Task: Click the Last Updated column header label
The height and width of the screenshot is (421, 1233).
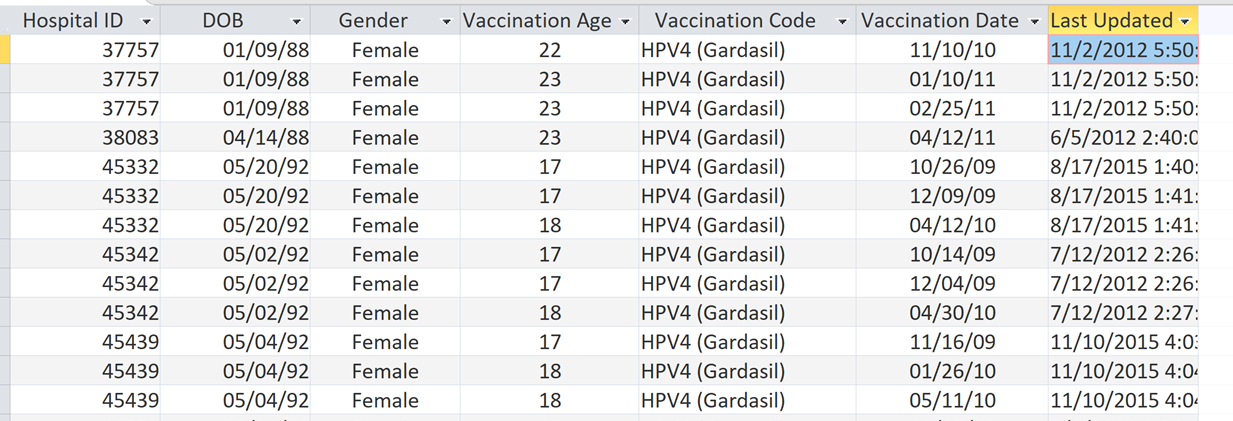Action: [1111, 21]
